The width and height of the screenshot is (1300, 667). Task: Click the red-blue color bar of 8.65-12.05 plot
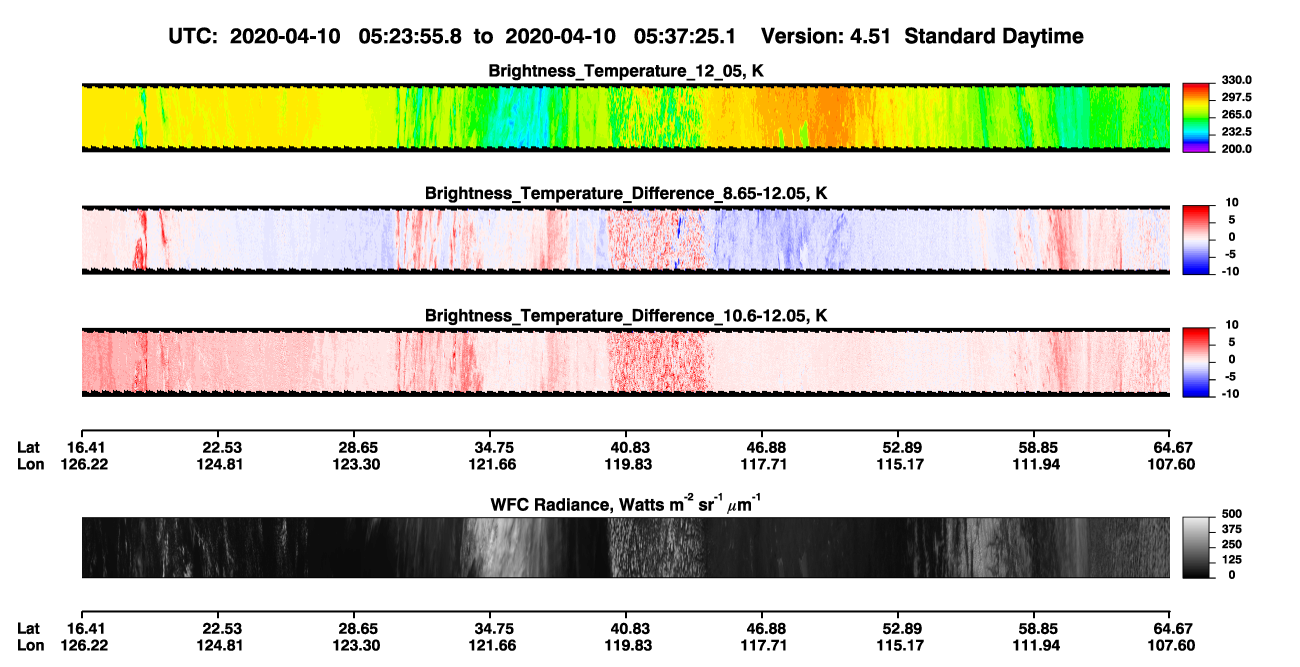tap(1195, 240)
